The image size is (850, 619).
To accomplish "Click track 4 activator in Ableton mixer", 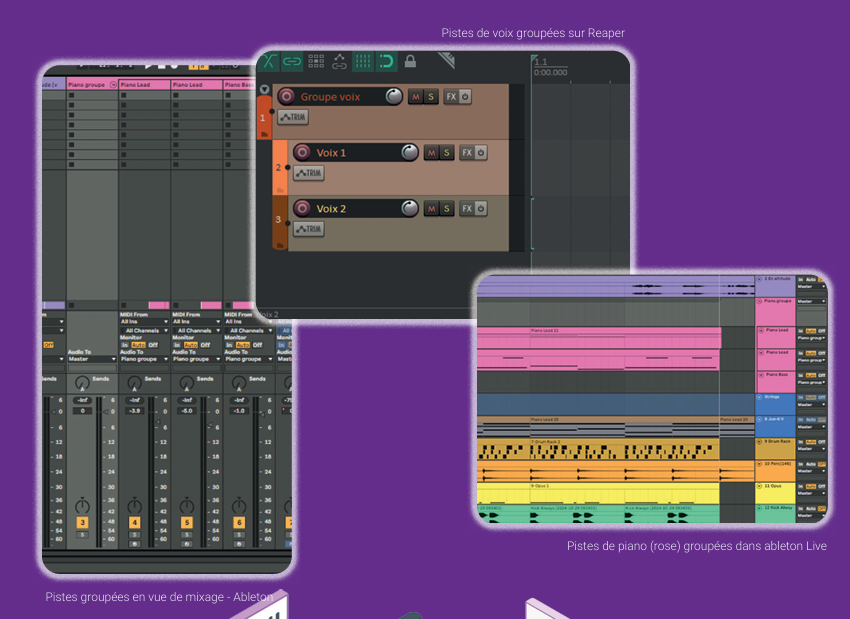I will coord(134,523).
